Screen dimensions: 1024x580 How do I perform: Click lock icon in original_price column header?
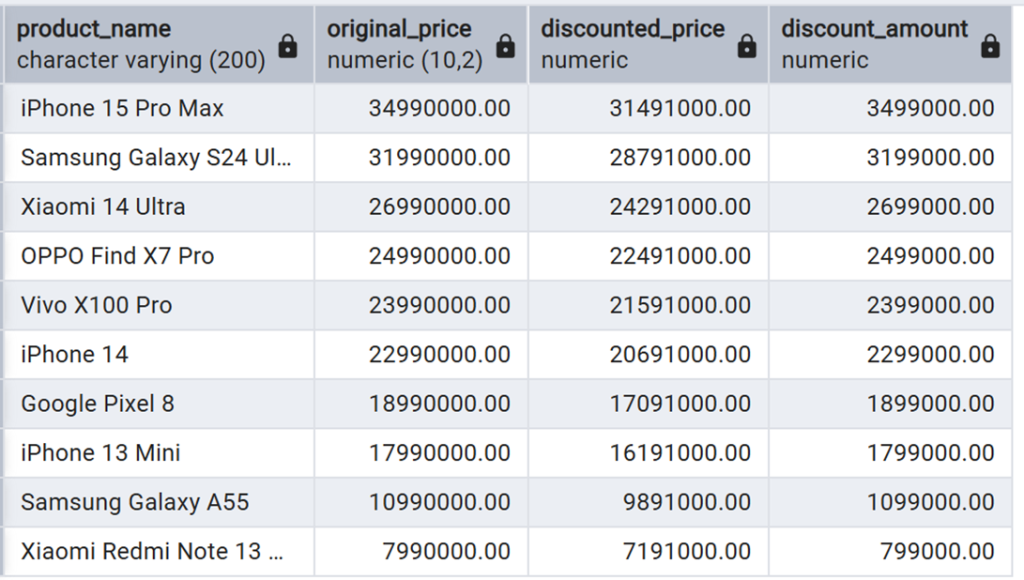[x=506, y=46]
